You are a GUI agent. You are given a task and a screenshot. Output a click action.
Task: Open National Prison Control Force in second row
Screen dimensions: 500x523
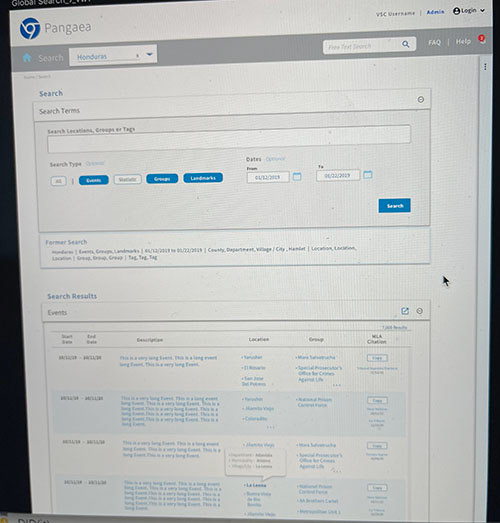pyautogui.click(x=314, y=402)
